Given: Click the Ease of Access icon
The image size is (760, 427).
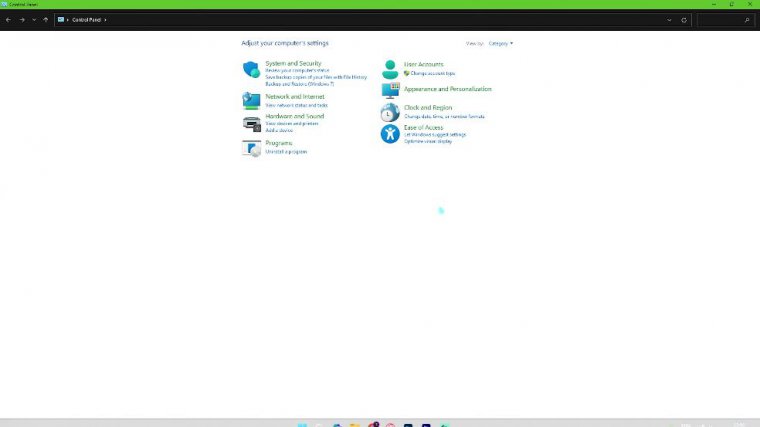Looking at the screenshot, I should pyautogui.click(x=390, y=133).
